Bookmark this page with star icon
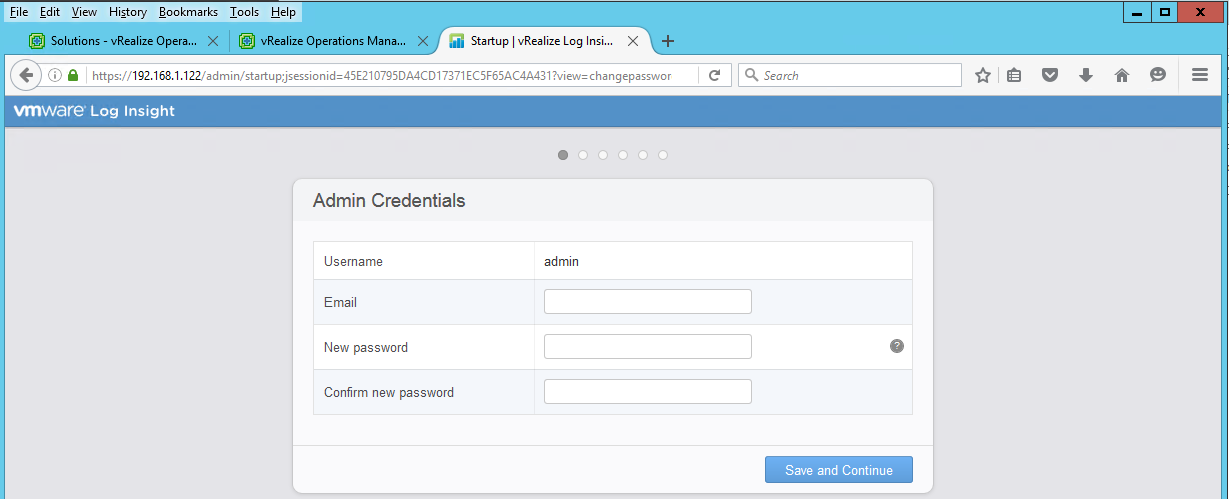Viewport: 1229px width, 499px height. point(983,75)
